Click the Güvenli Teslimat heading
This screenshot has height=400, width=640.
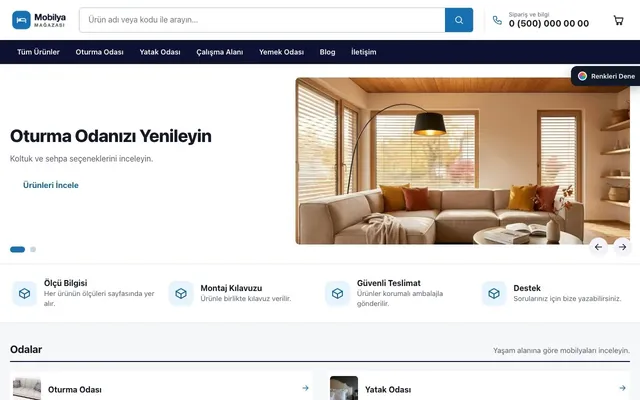click(389, 283)
